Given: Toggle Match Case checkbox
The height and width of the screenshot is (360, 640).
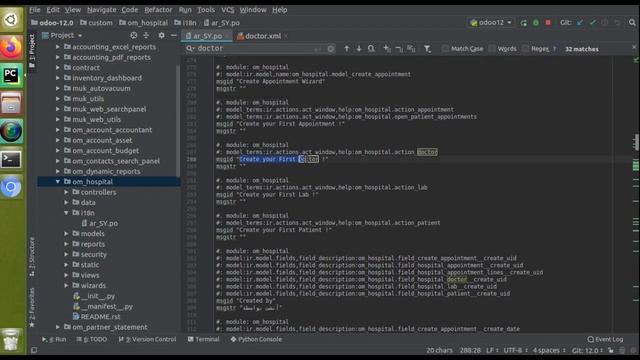Looking at the screenshot, I should pyautogui.click(x=445, y=49).
